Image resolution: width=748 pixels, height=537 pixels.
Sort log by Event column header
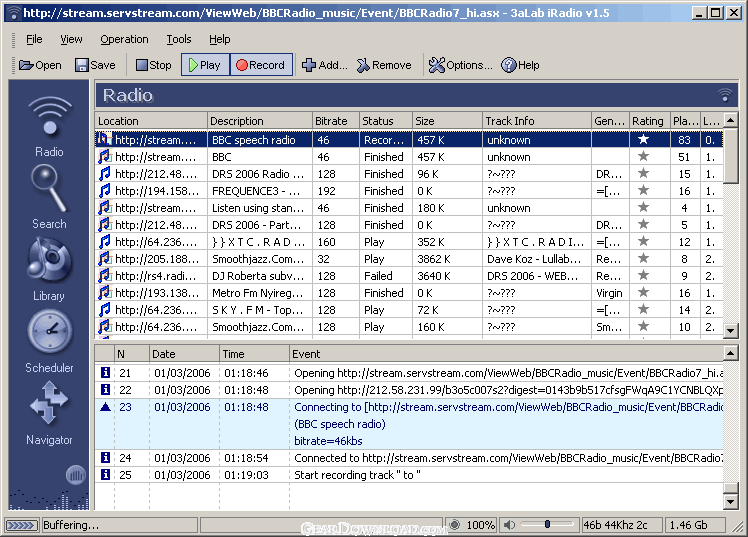click(506, 354)
